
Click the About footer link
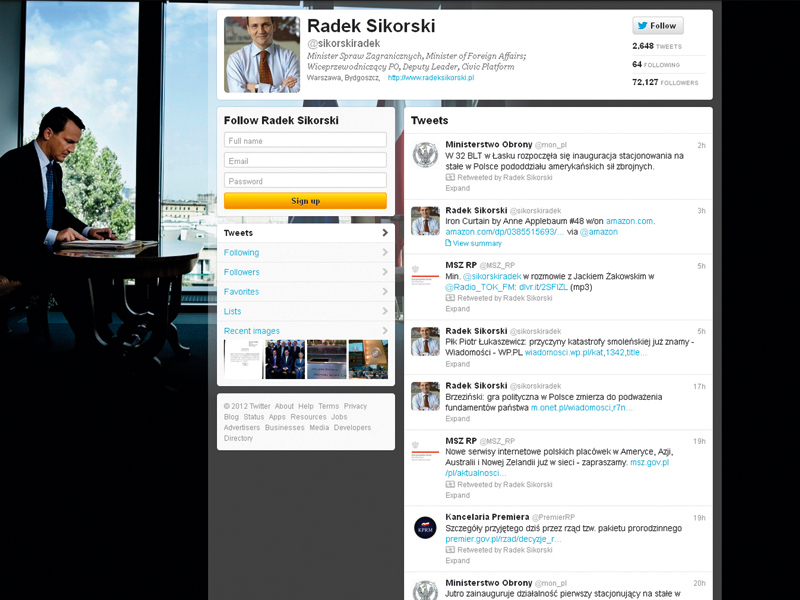(284, 406)
